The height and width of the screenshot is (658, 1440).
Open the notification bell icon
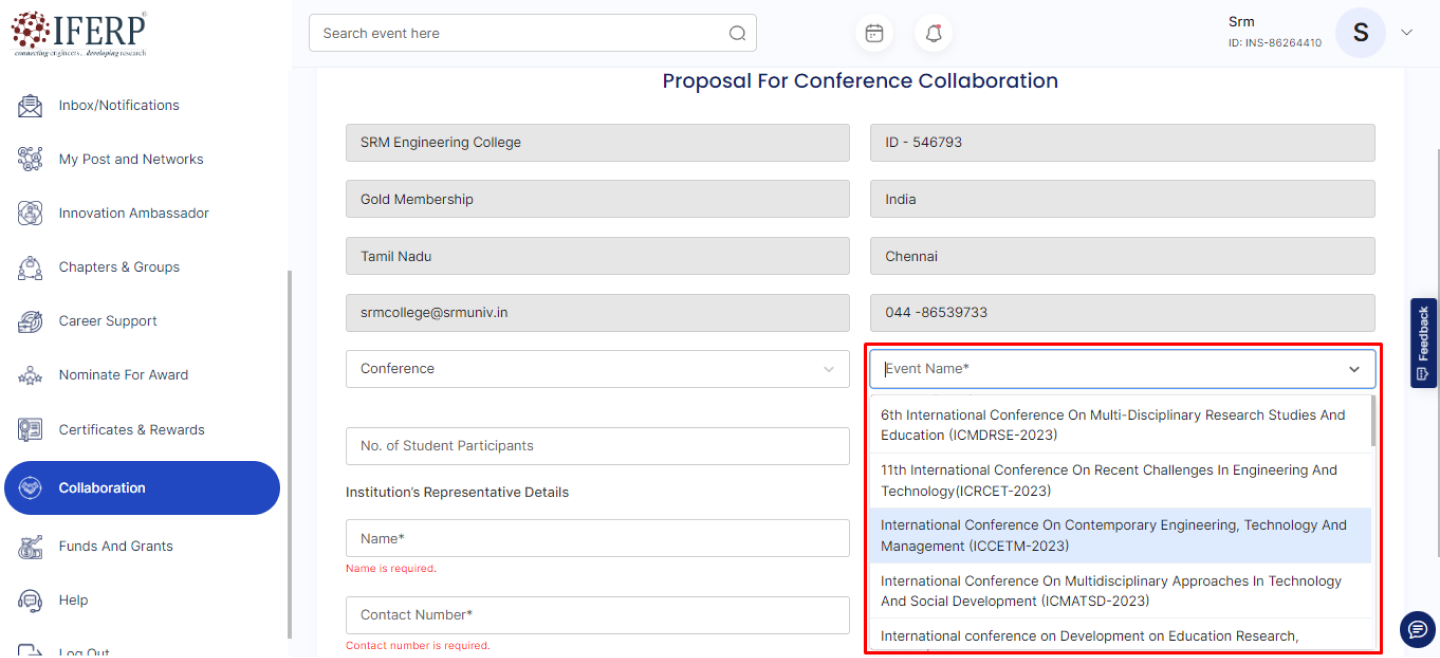933,33
